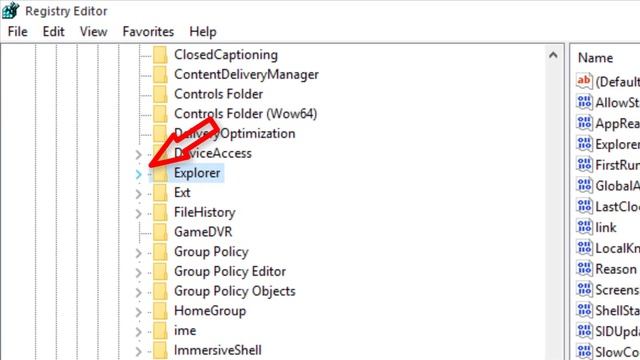Image resolution: width=640 pixels, height=360 pixels.
Task: Click the ClosedCaptioning folder icon
Action: [160, 55]
